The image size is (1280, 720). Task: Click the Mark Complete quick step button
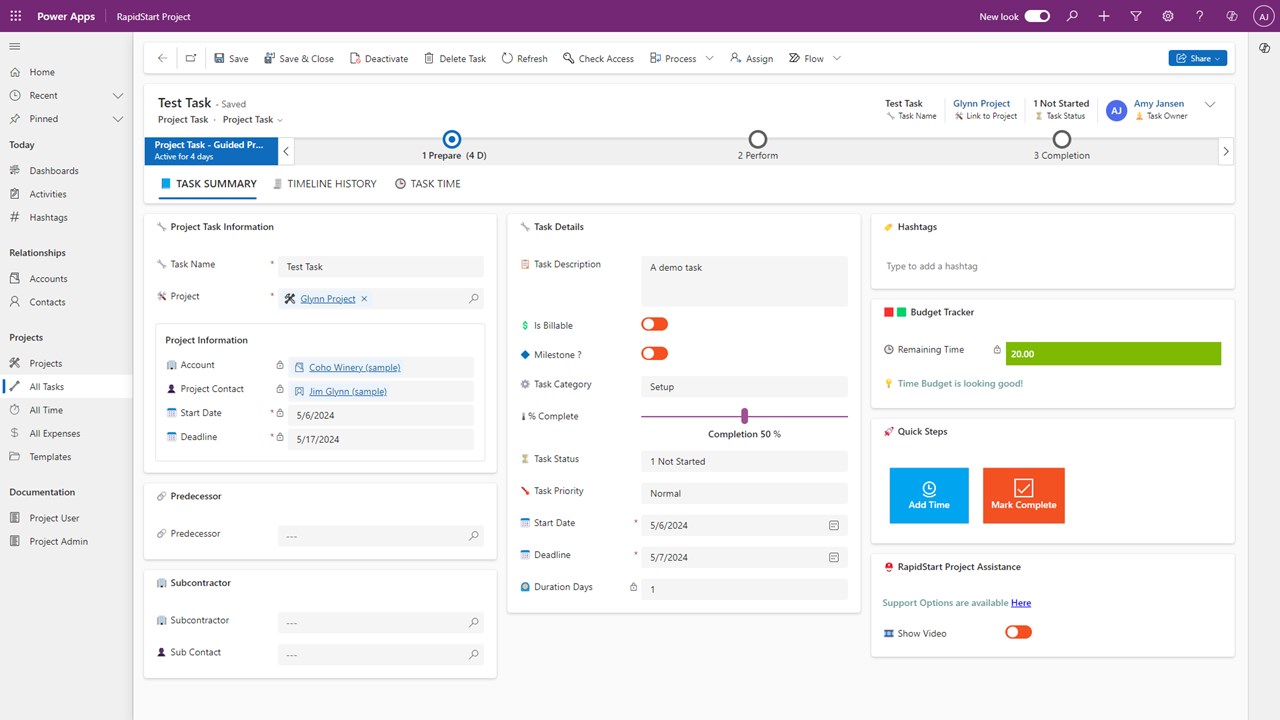click(x=1024, y=495)
